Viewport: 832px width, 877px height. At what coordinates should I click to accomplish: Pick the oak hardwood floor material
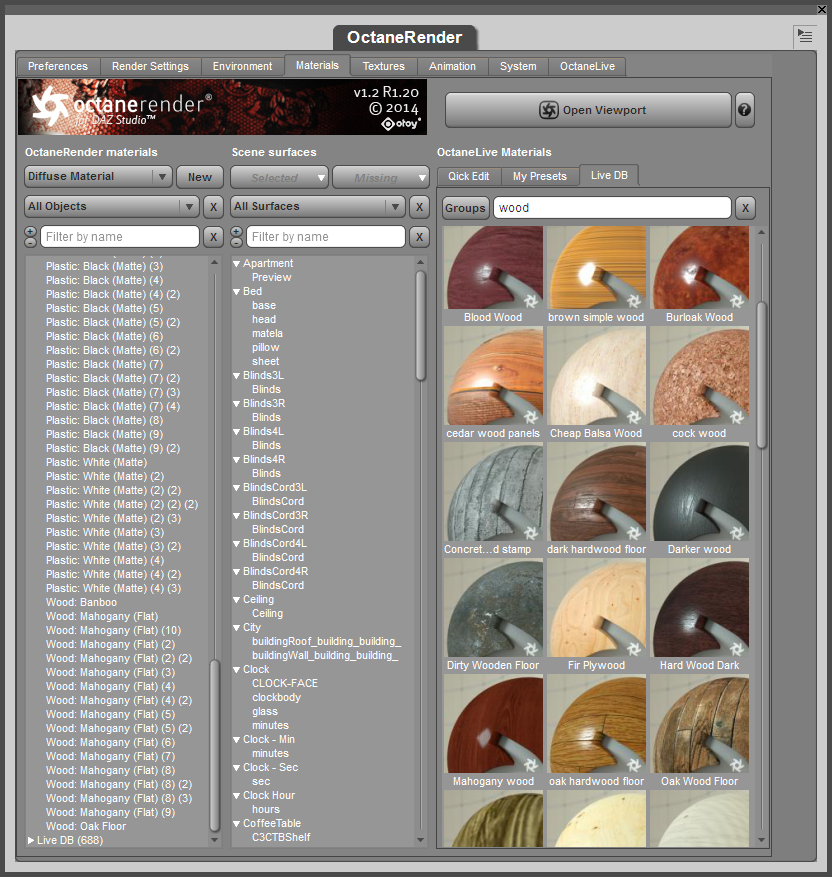click(596, 724)
